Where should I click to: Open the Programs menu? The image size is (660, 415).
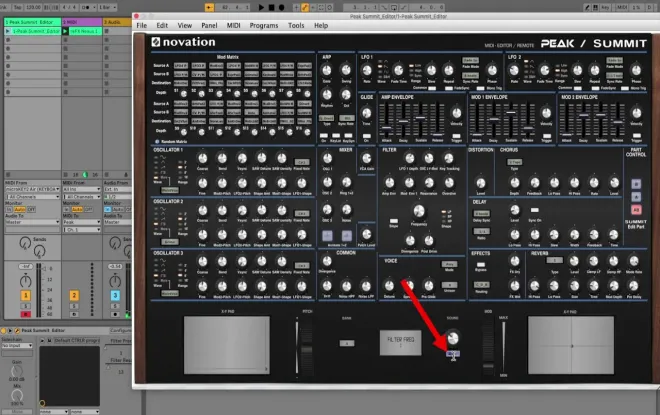coord(264,25)
